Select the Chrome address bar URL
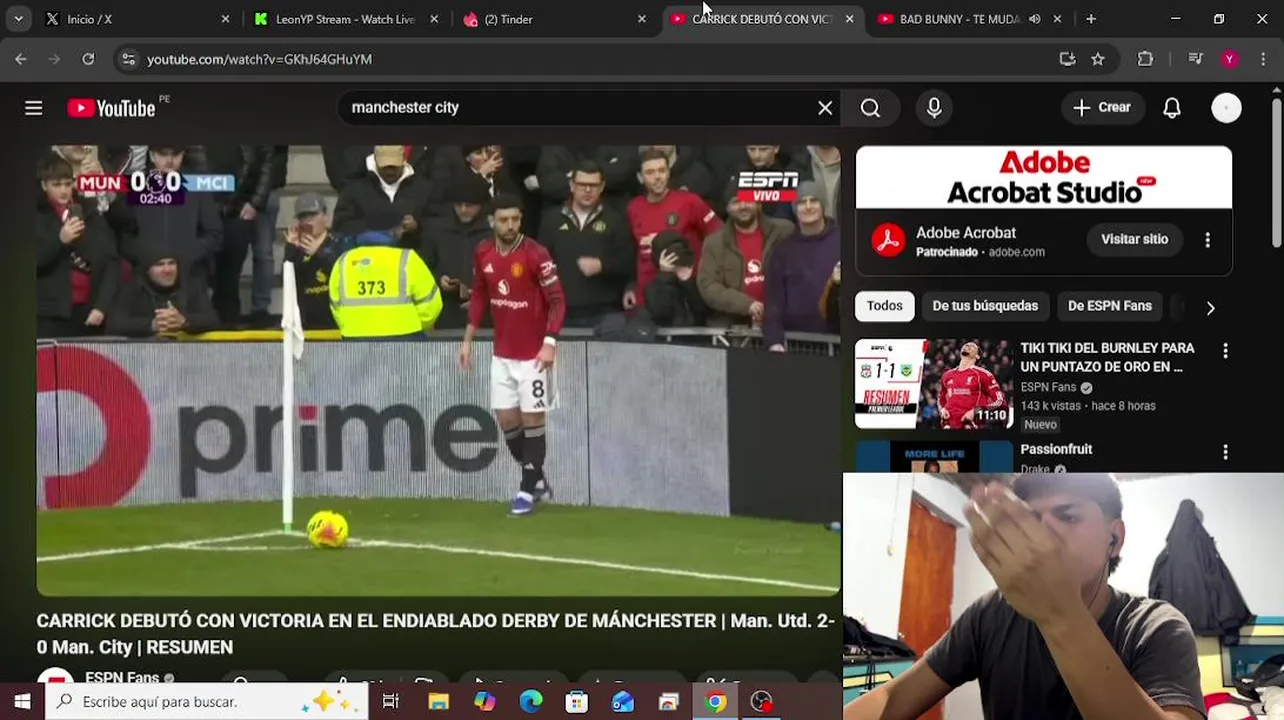 (259, 59)
